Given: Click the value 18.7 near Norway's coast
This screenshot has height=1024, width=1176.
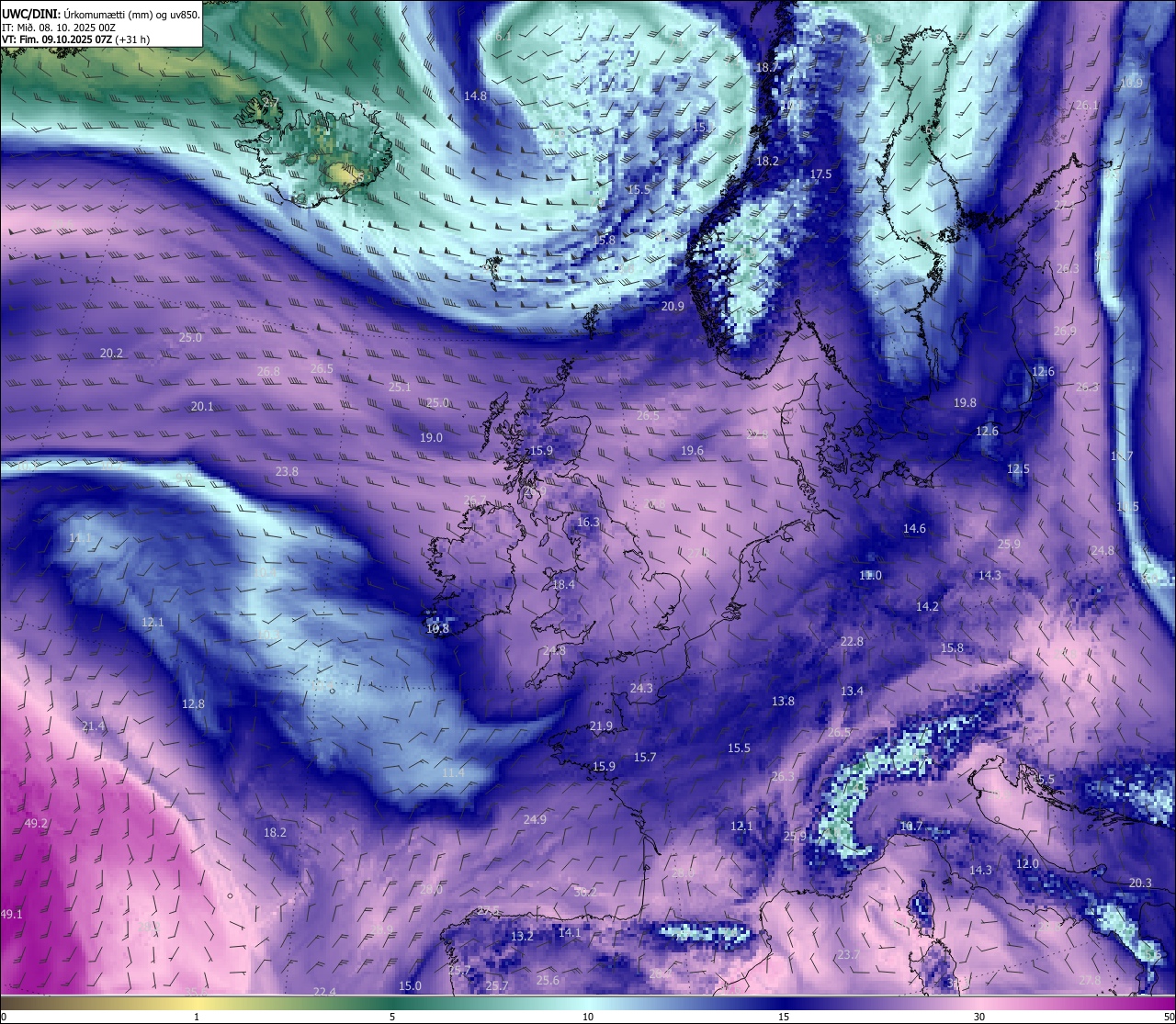Looking at the screenshot, I should point(767,67).
